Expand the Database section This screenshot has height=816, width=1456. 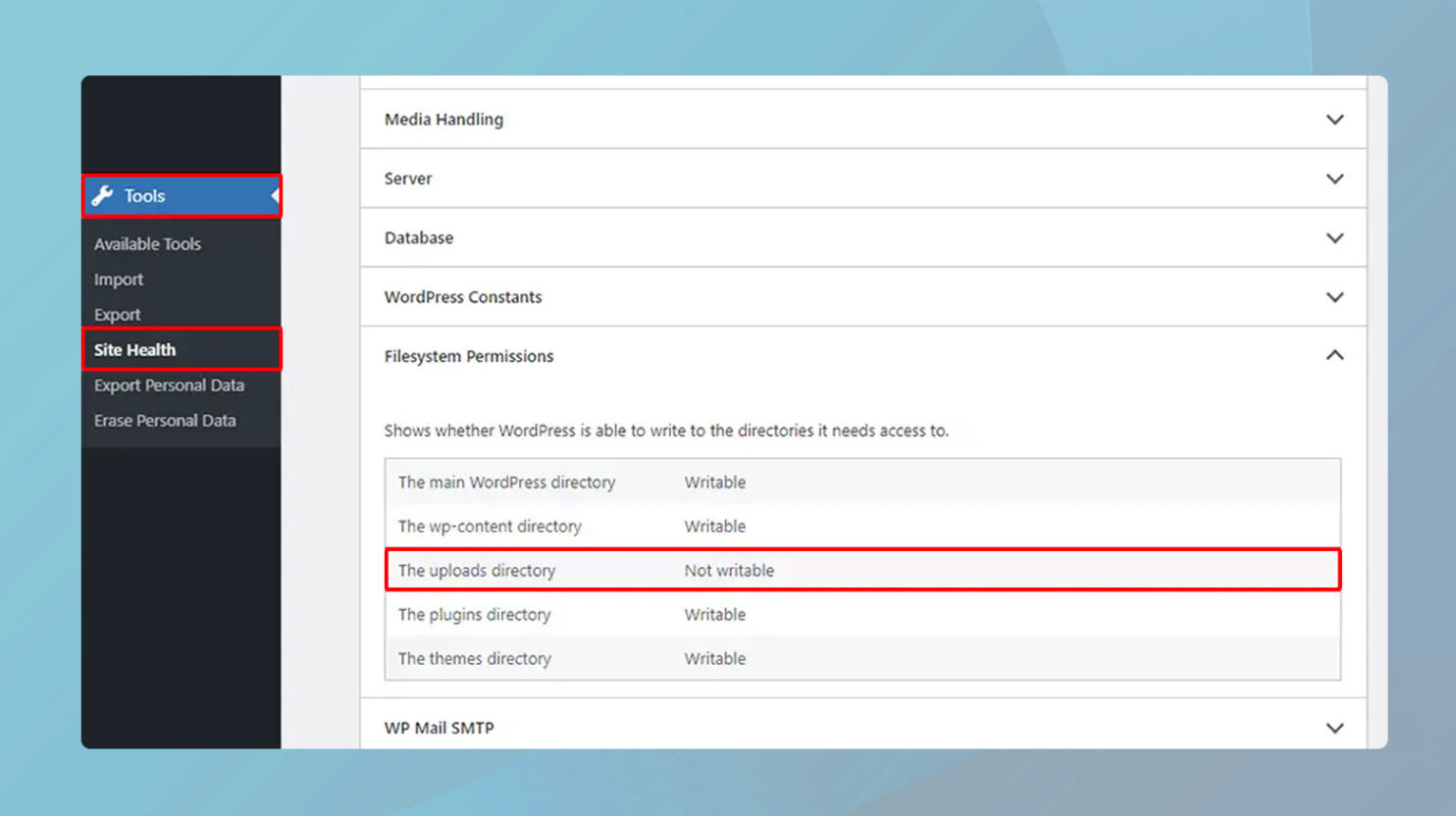point(1334,237)
